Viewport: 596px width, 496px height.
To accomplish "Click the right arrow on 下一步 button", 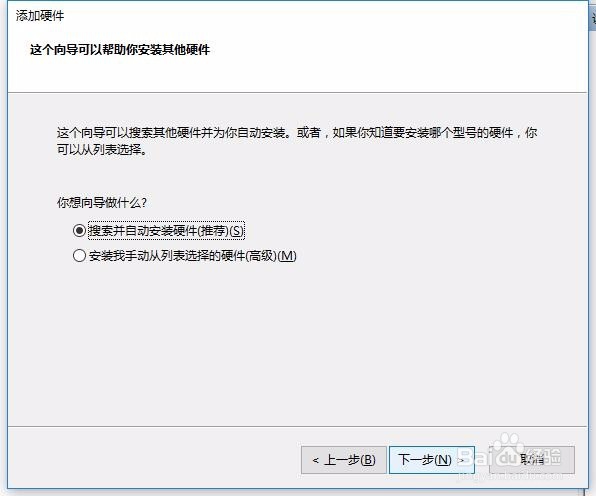I will coord(460,461).
